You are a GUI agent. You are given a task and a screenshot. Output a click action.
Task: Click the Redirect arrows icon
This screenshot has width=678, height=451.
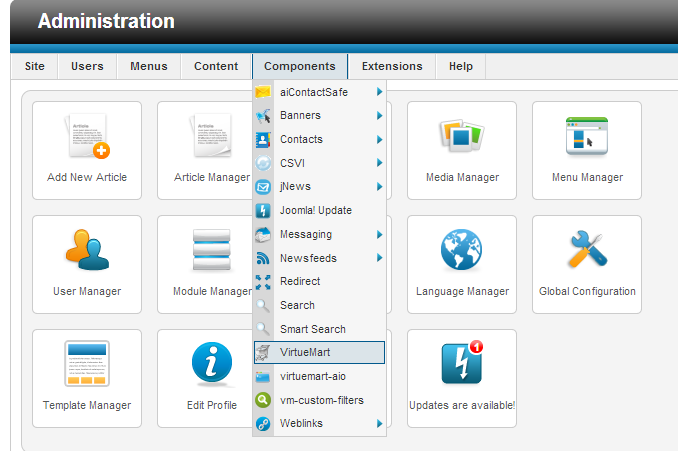click(x=263, y=282)
